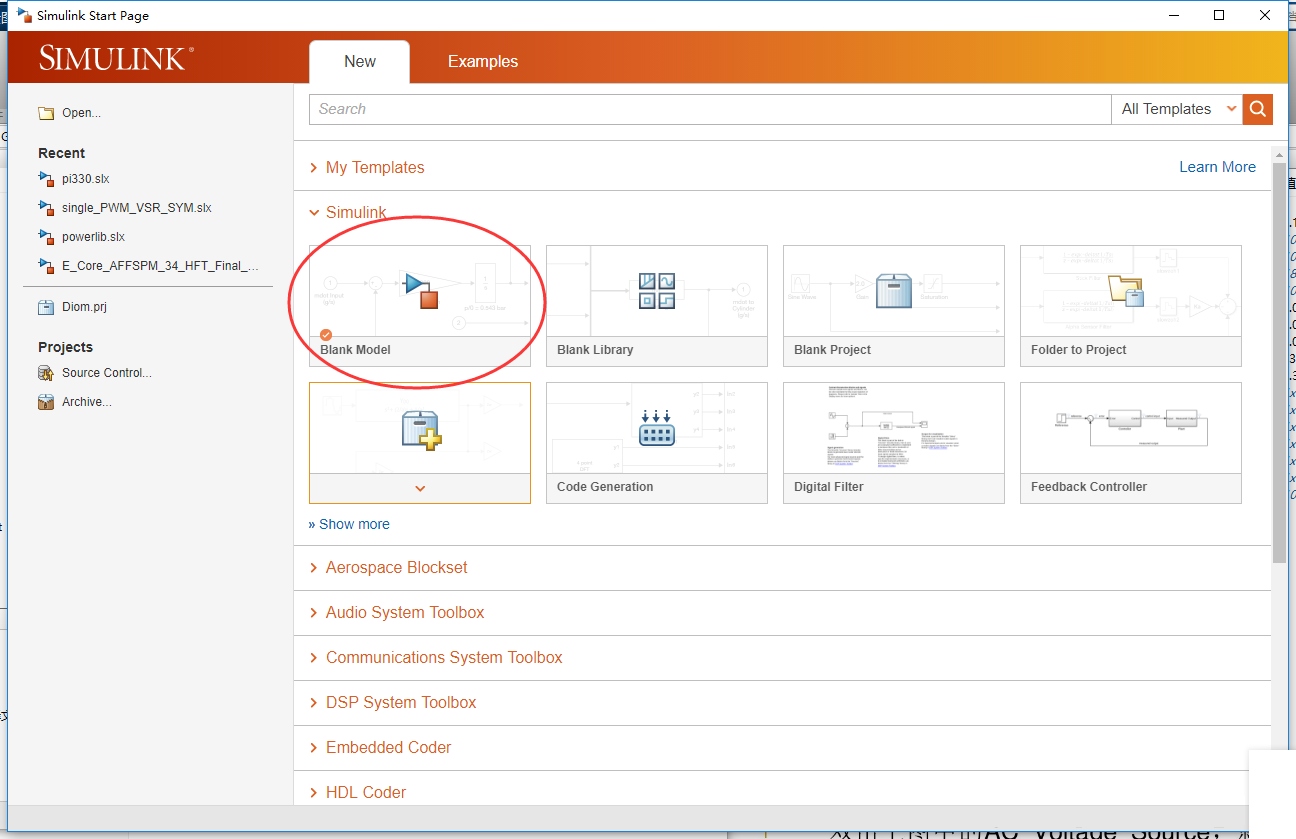
Task: Open the All Templates filter dropdown
Action: coord(1177,109)
